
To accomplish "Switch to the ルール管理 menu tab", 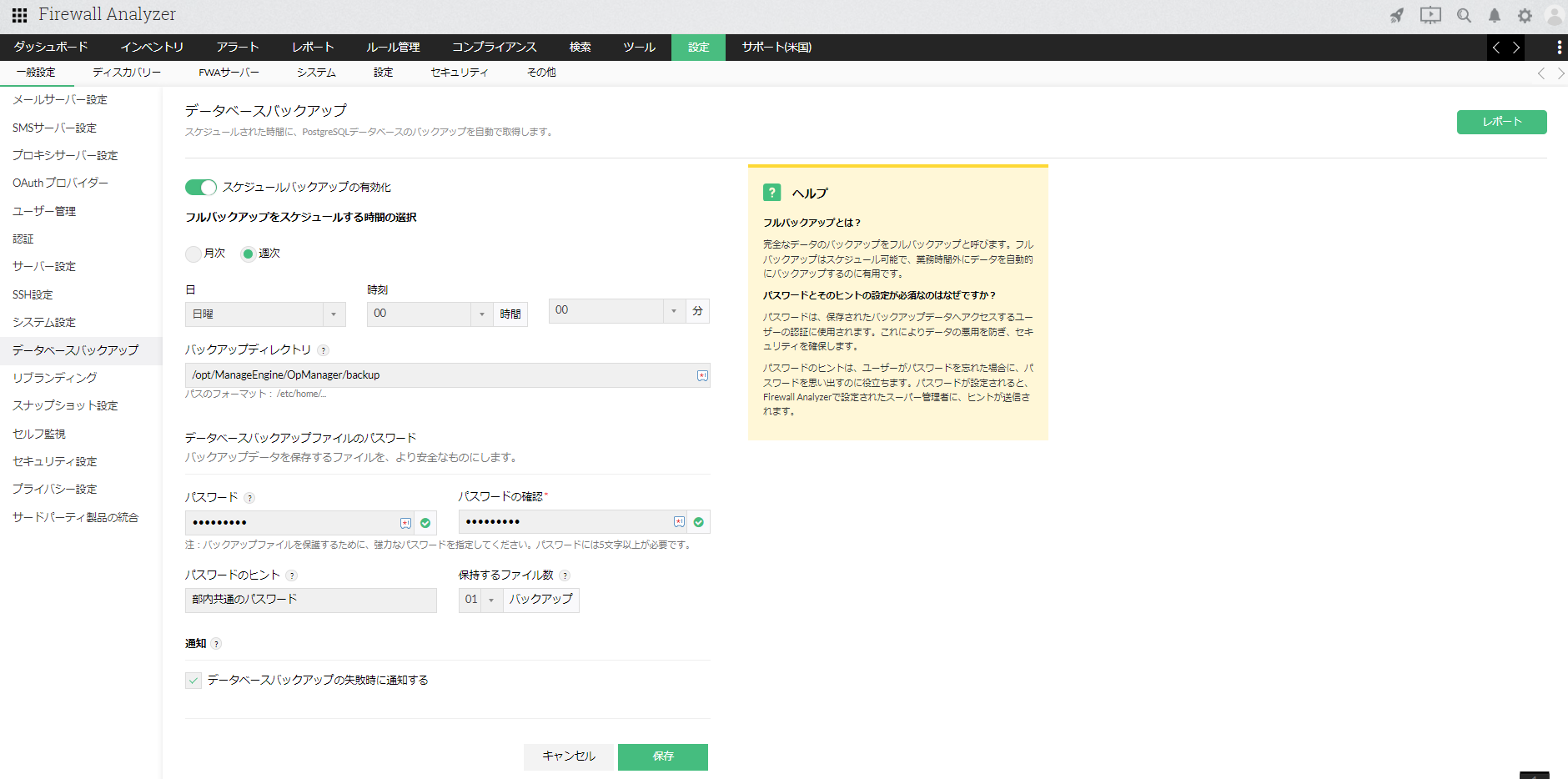I will (393, 48).
